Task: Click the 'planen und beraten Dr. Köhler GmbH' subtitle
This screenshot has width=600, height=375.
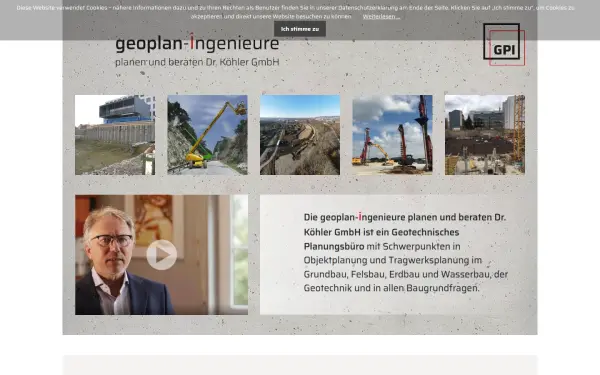Action: [197, 62]
